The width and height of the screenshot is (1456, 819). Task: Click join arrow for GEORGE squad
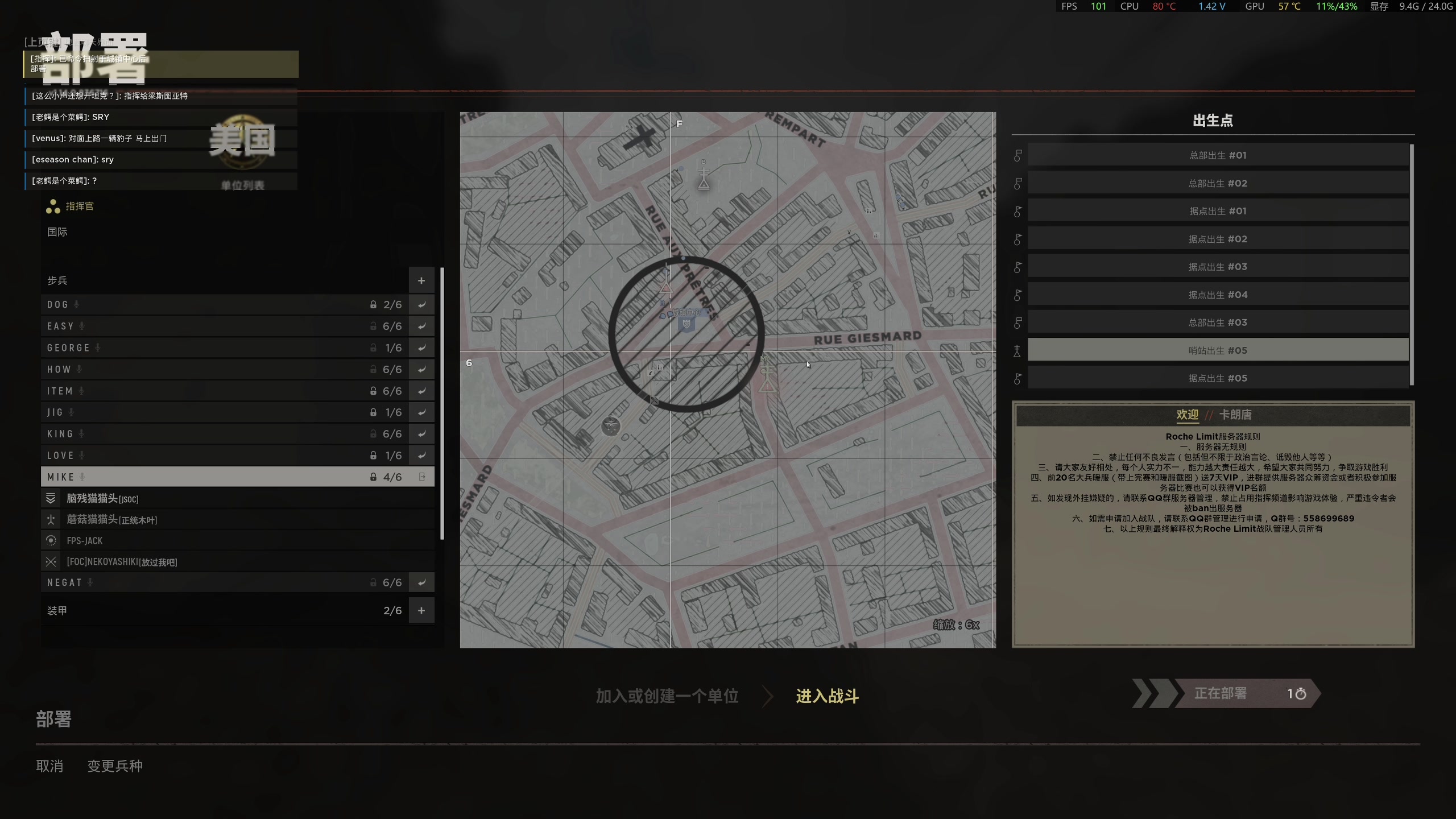pyautogui.click(x=421, y=348)
